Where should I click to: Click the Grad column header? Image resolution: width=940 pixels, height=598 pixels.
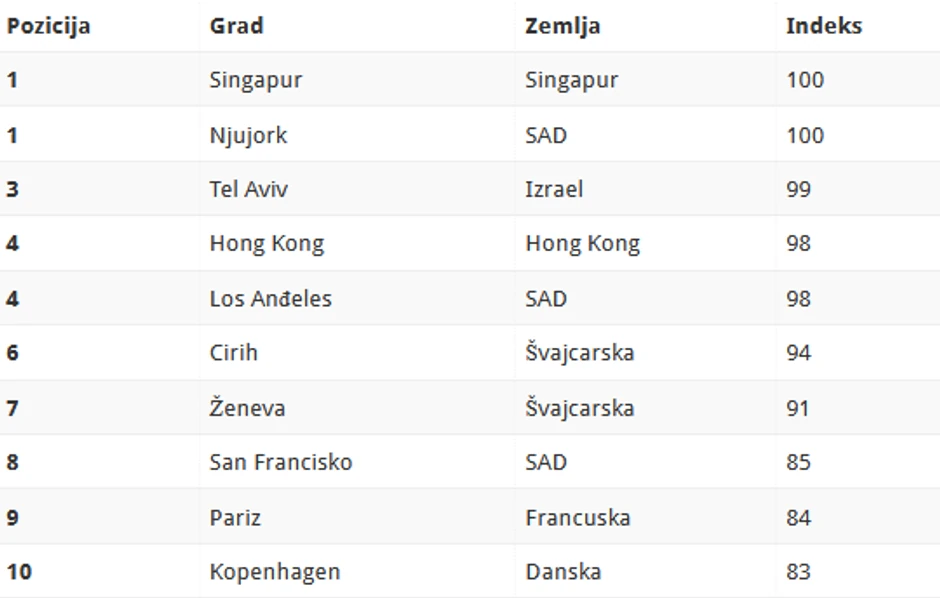tap(236, 26)
